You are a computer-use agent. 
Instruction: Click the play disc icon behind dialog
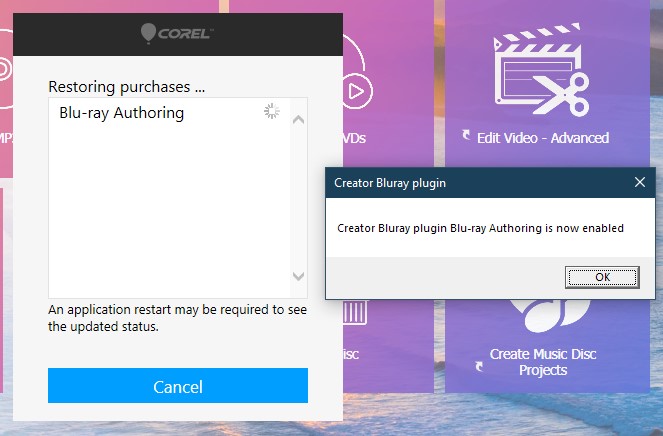(x=357, y=91)
